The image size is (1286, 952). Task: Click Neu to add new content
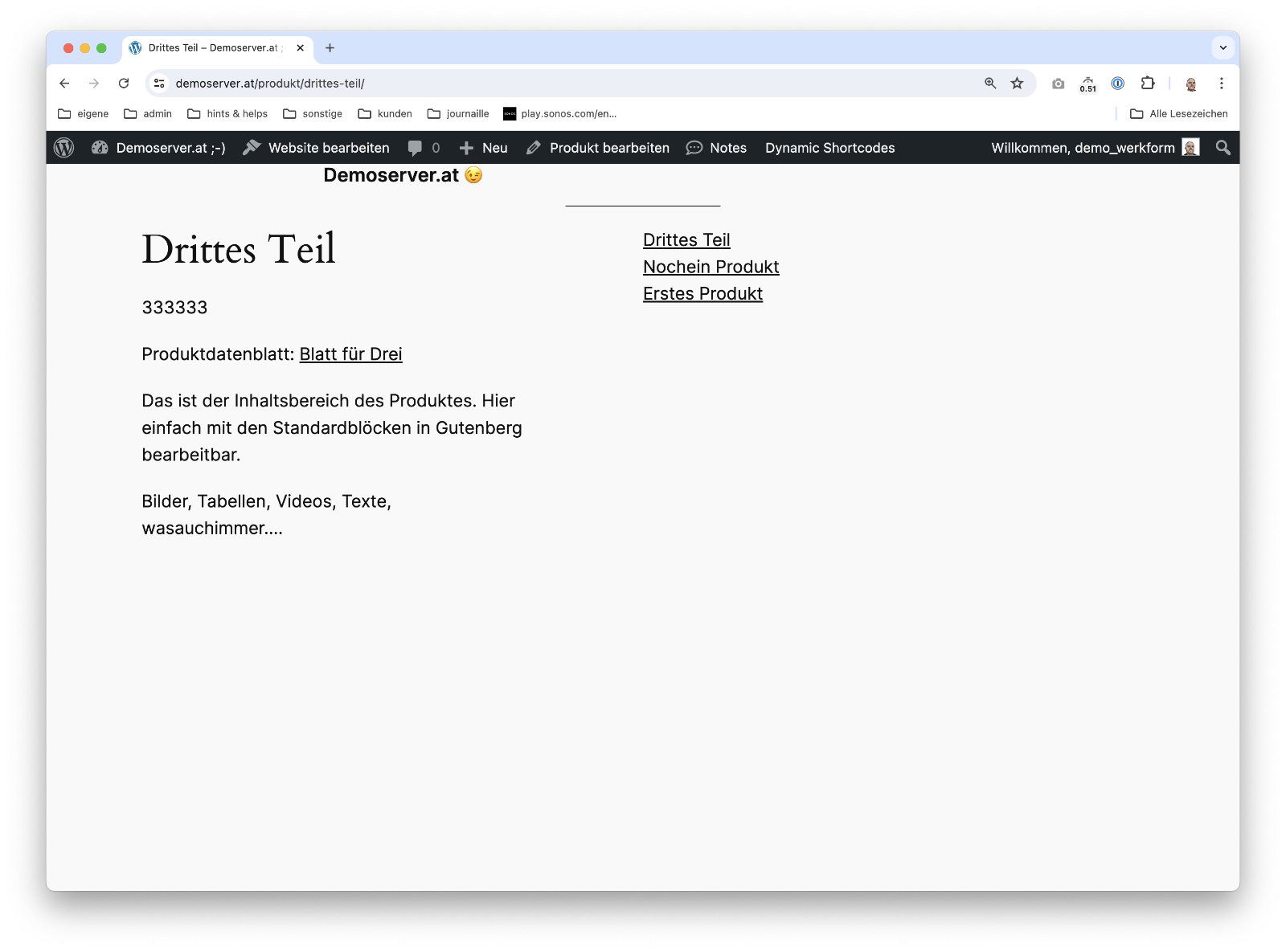click(483, 148)
